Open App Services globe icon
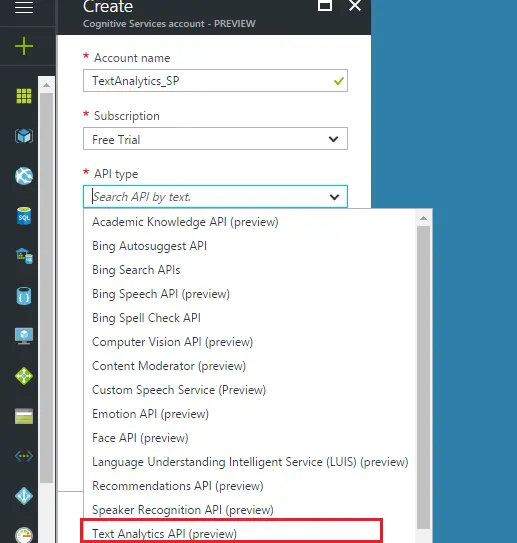Screen dimensions: 517x543 [x=24, y=176]
